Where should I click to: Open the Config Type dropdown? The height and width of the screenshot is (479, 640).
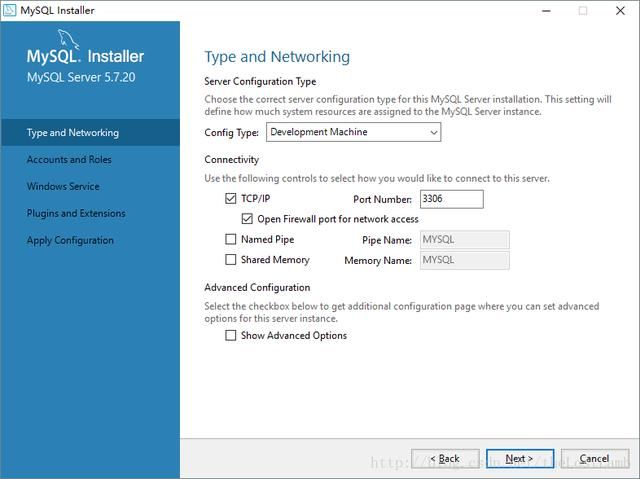tap(353, 132)
